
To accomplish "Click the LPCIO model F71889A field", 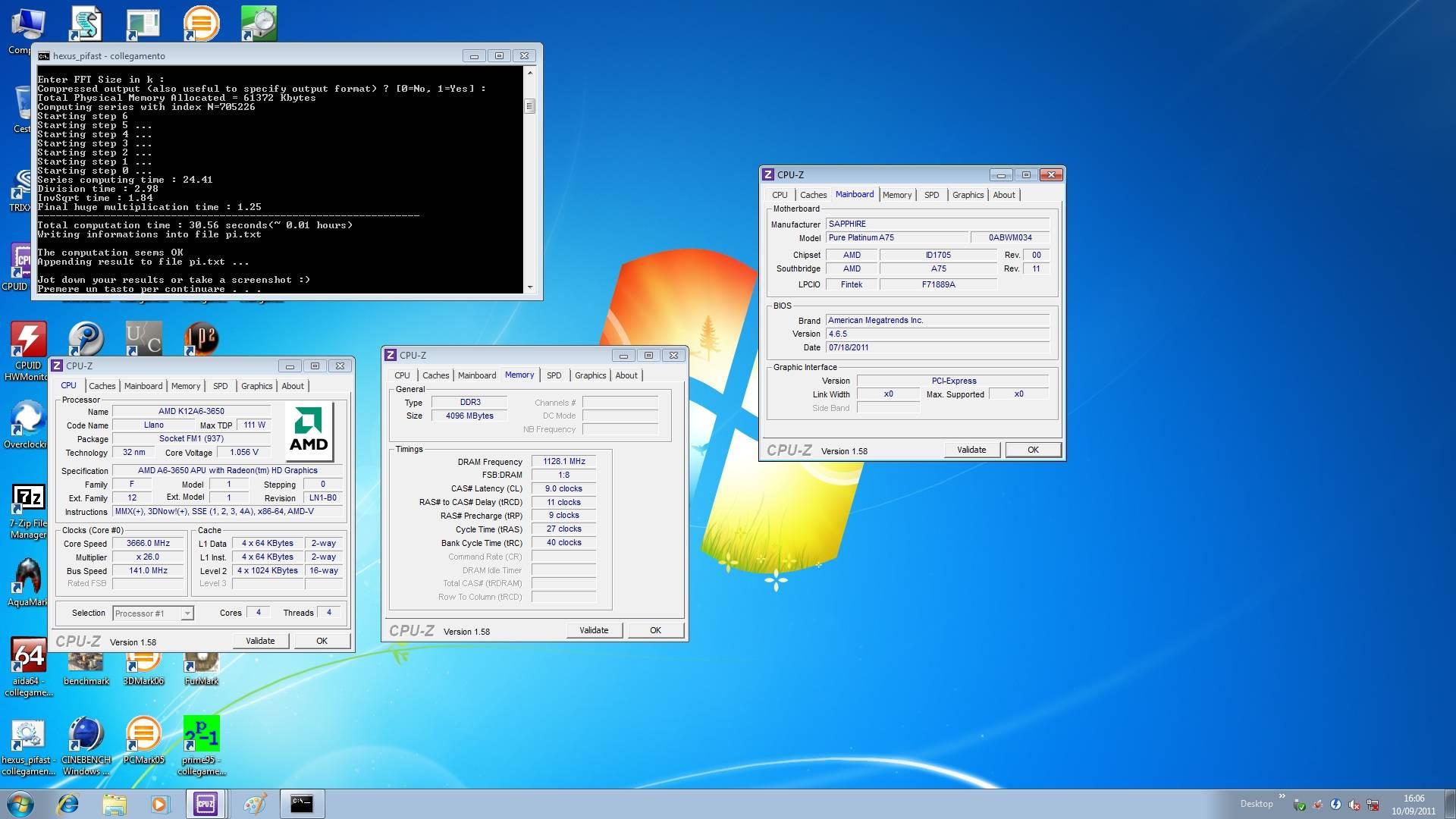I will pyautogui.click(x=939, y=284).
